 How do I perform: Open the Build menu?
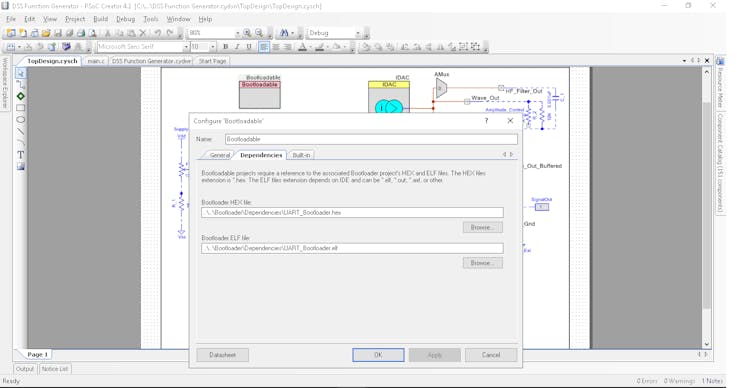101,19
